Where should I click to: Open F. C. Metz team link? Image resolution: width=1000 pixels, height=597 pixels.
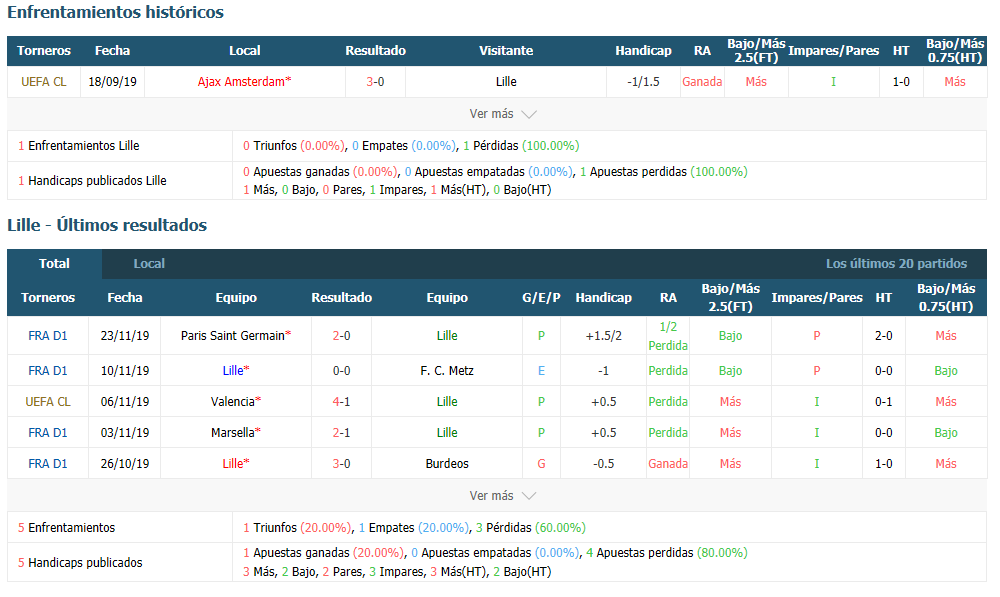point(446,371)
